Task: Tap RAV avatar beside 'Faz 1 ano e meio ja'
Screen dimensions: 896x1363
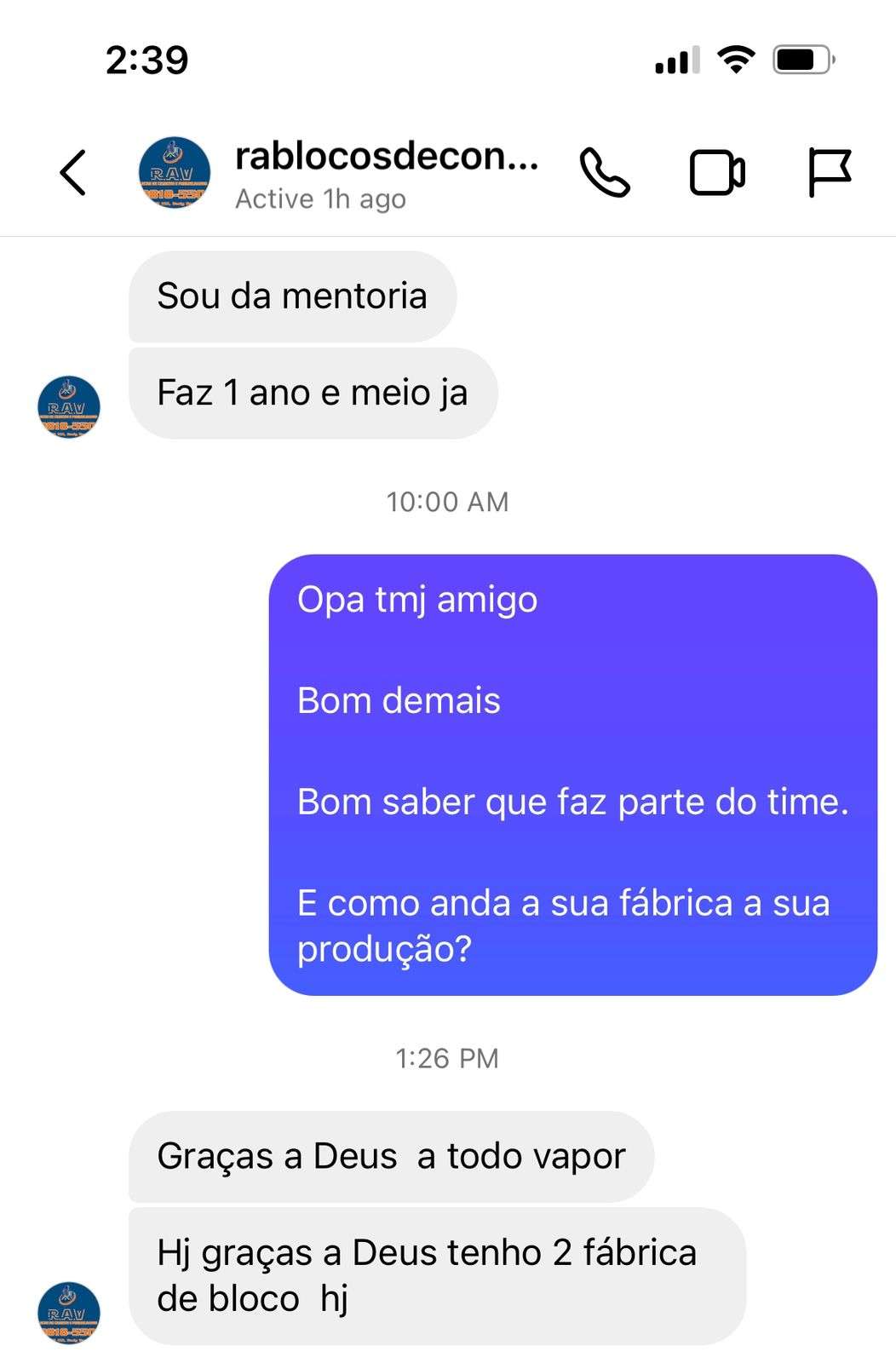Action: point(69,407)
